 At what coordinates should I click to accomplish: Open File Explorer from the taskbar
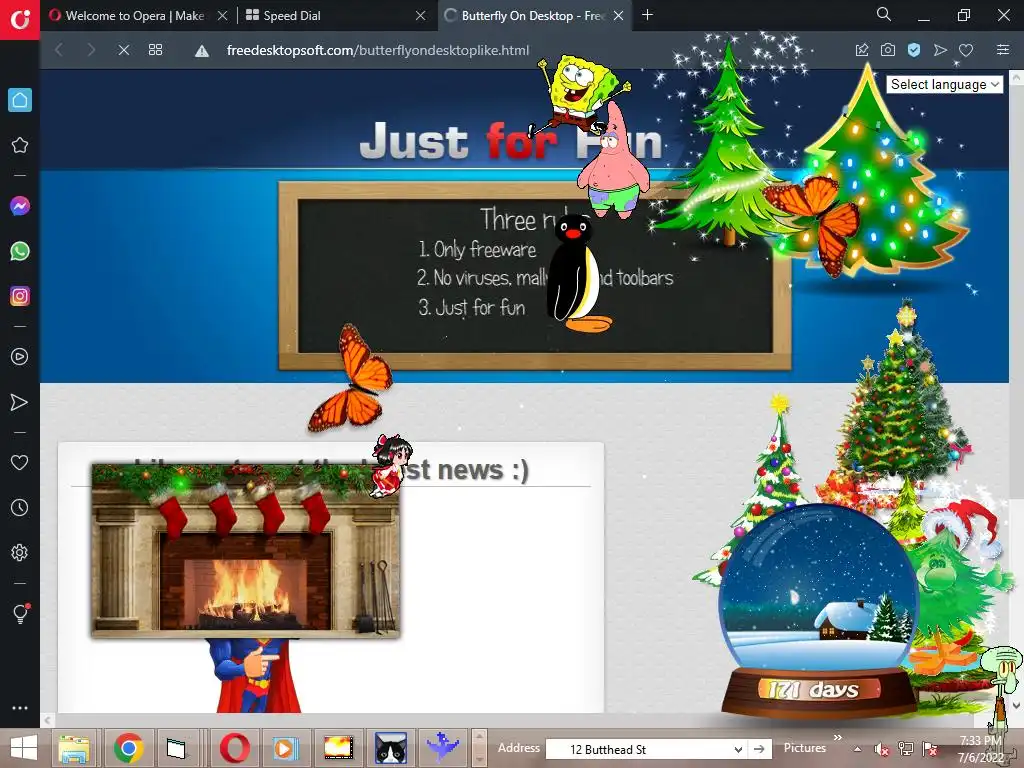tap(74, 748)
